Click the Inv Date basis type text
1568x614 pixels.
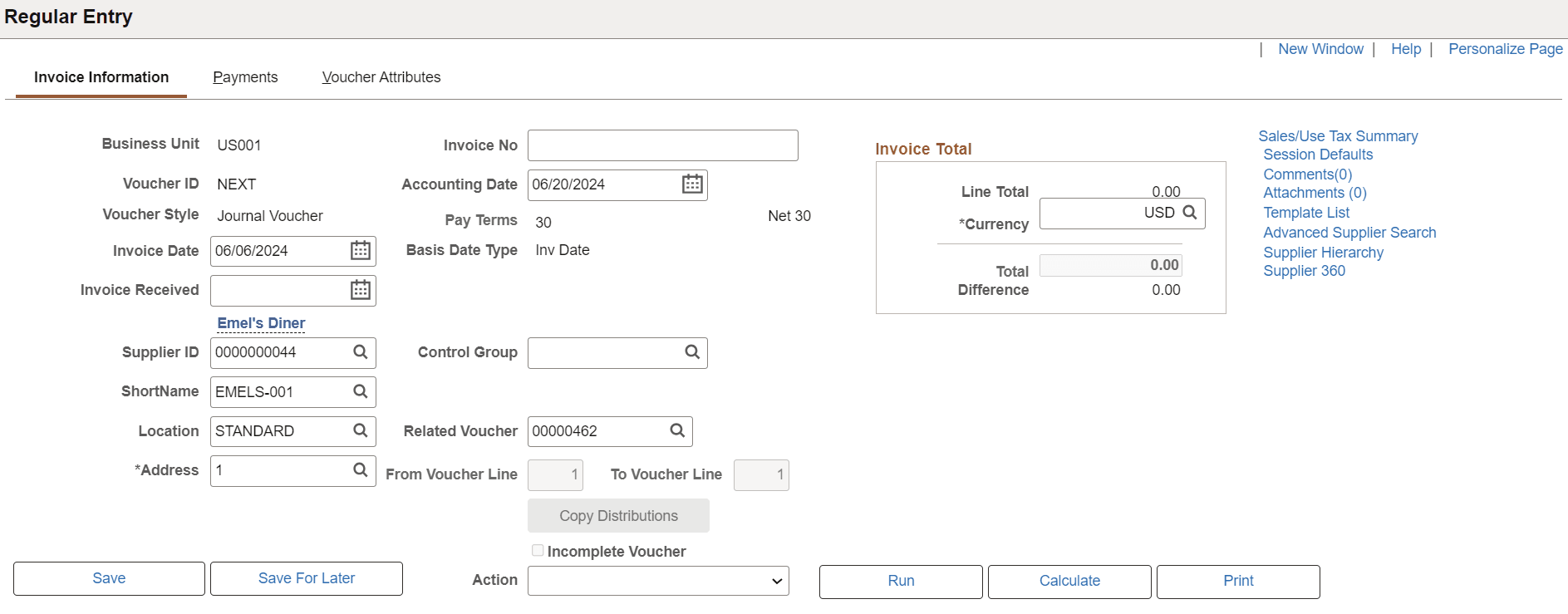tap(563, 250)
